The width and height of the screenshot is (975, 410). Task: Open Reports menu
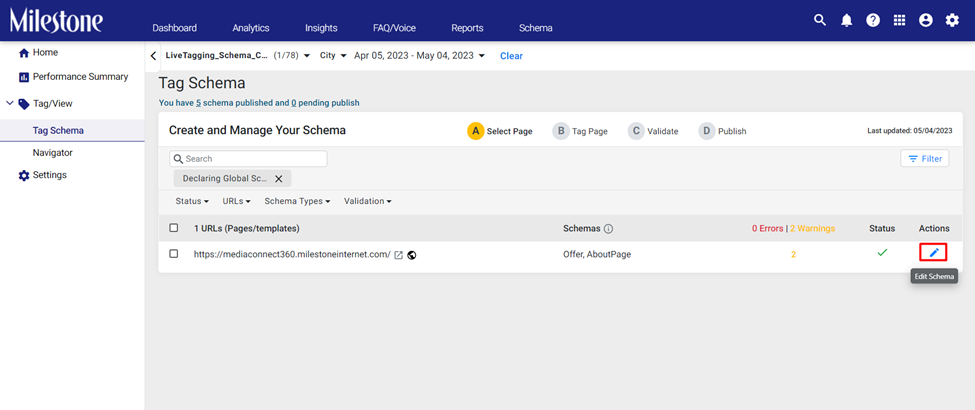467,28
